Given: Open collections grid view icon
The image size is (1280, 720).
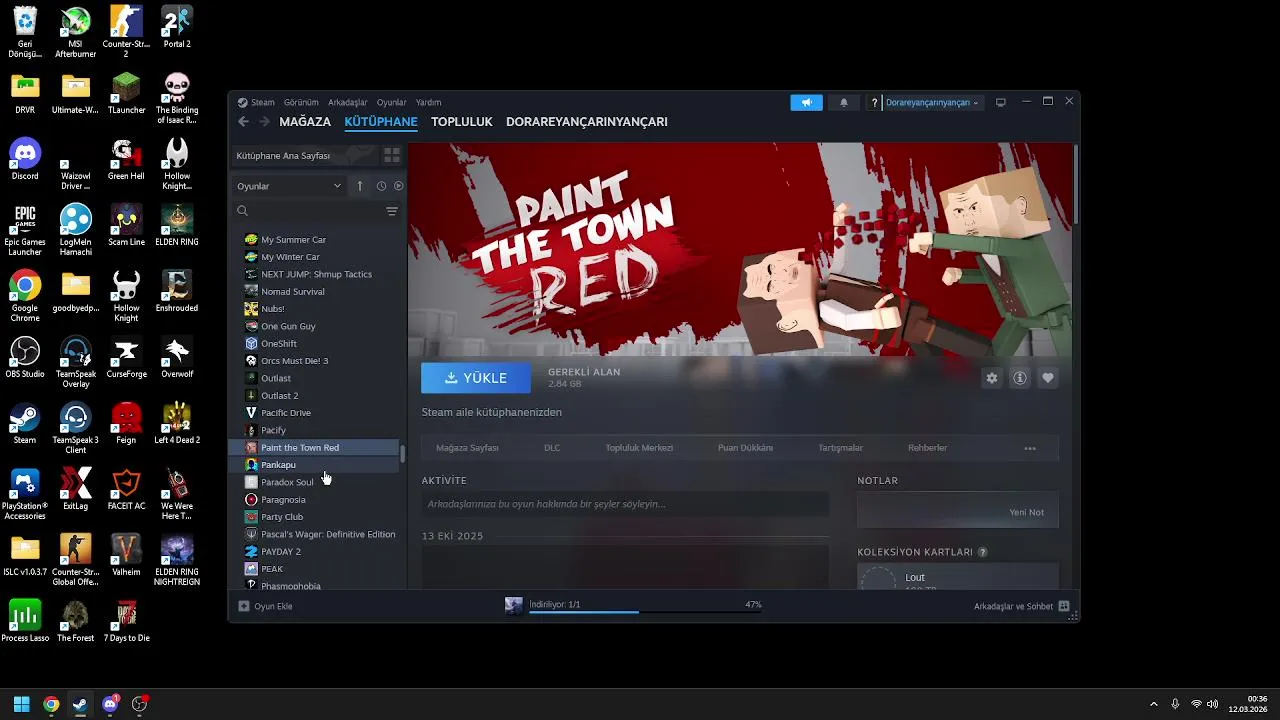Looking at the screenshot, I should pos(392,156).
